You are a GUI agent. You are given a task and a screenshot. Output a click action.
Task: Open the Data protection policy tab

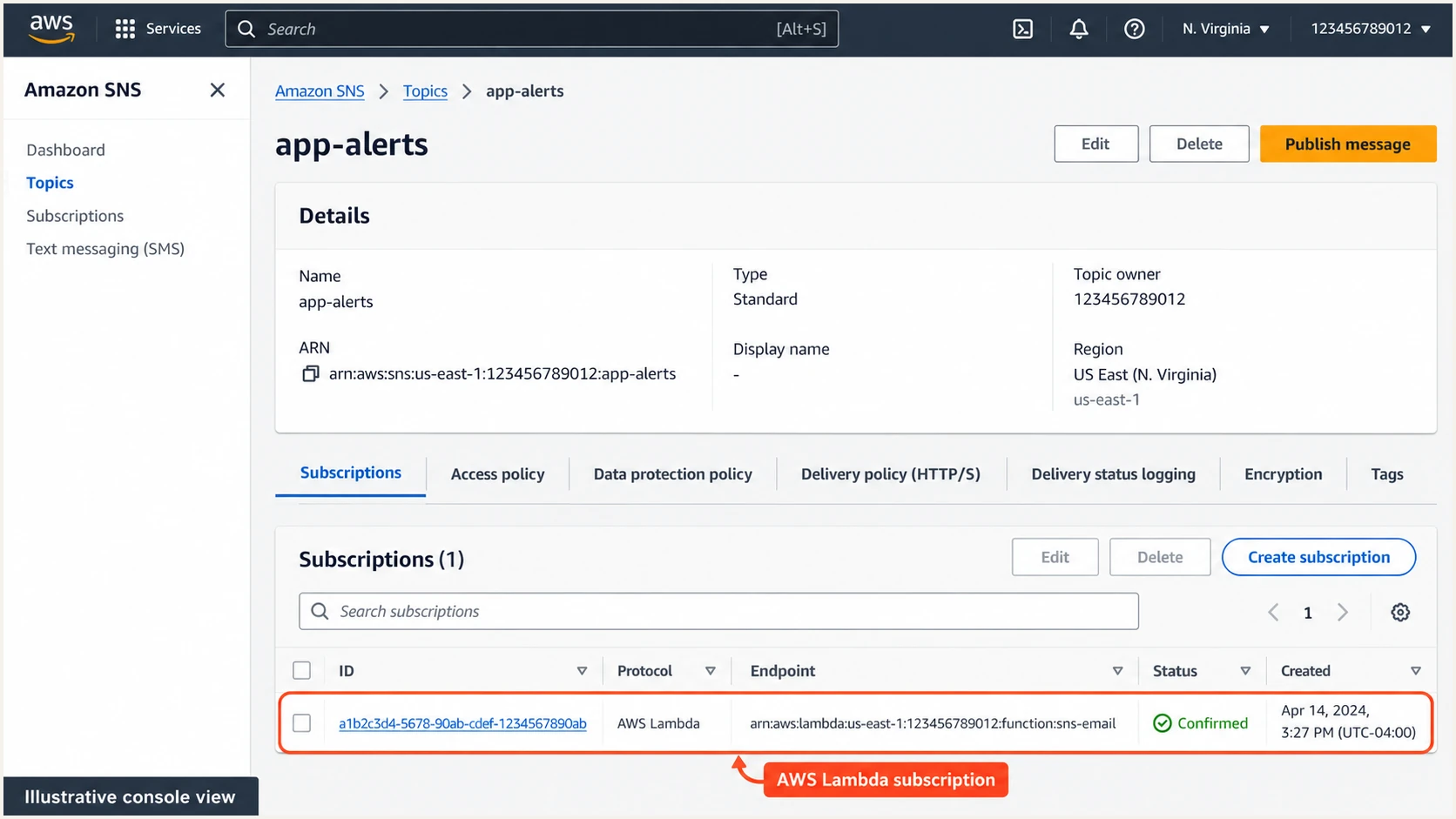pos(673,474)
